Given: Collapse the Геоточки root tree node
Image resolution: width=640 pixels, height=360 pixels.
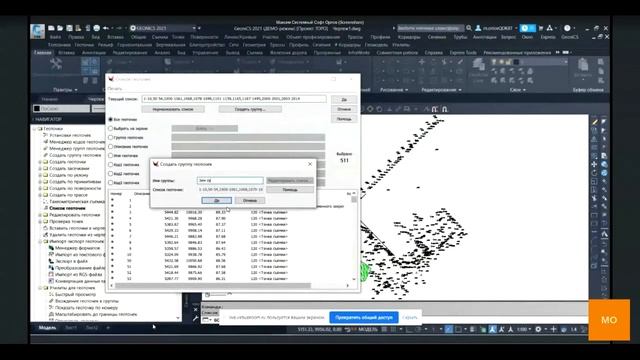Looking at the screenshot, I should pyautogui.click(x=35, y=129).
